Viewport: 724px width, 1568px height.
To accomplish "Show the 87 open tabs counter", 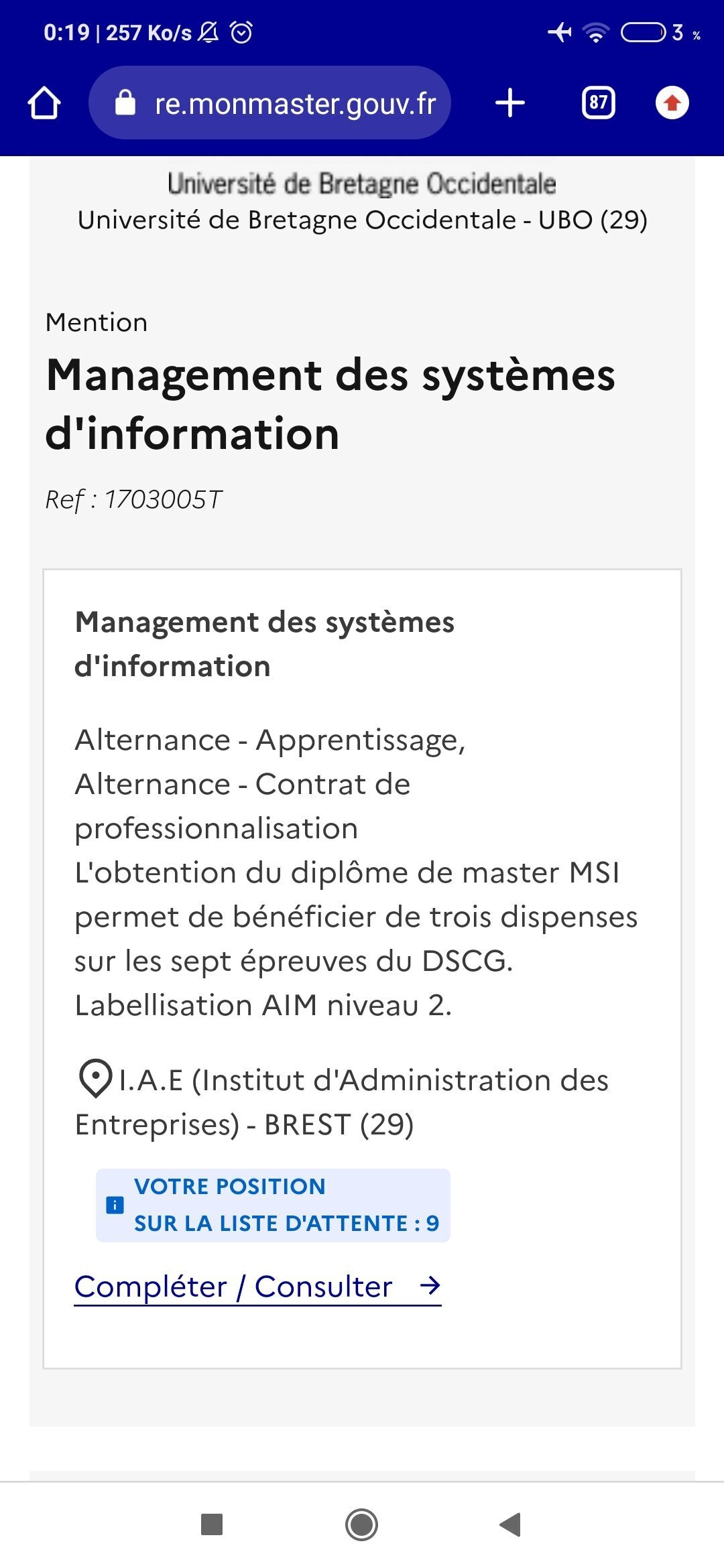I will tap(598, 103).
